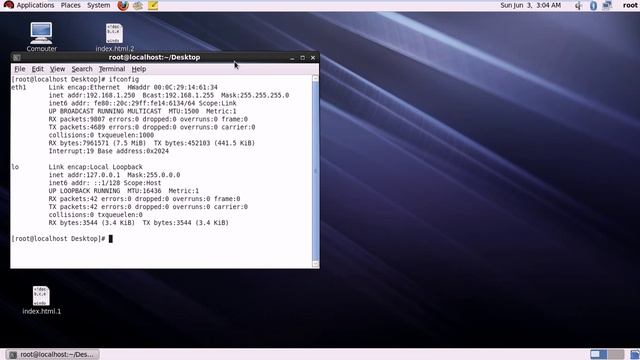Click the root user label in top panel
Screen dimensions: 640x360
click(630, 5)
